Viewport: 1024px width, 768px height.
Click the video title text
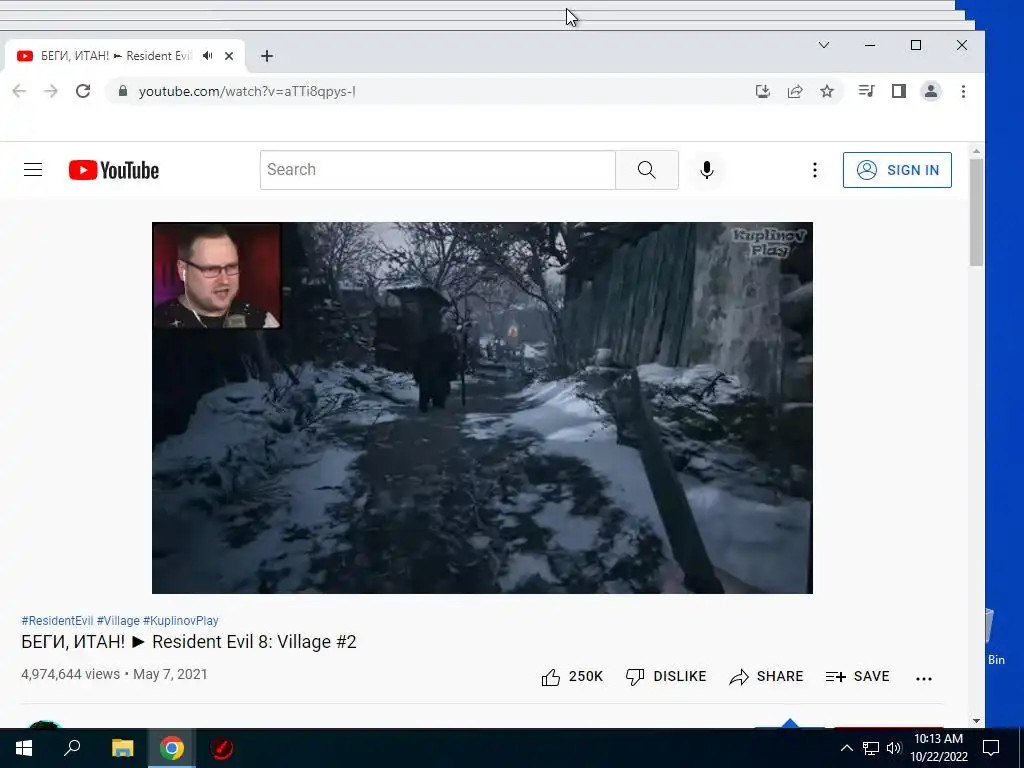(189, 642)
